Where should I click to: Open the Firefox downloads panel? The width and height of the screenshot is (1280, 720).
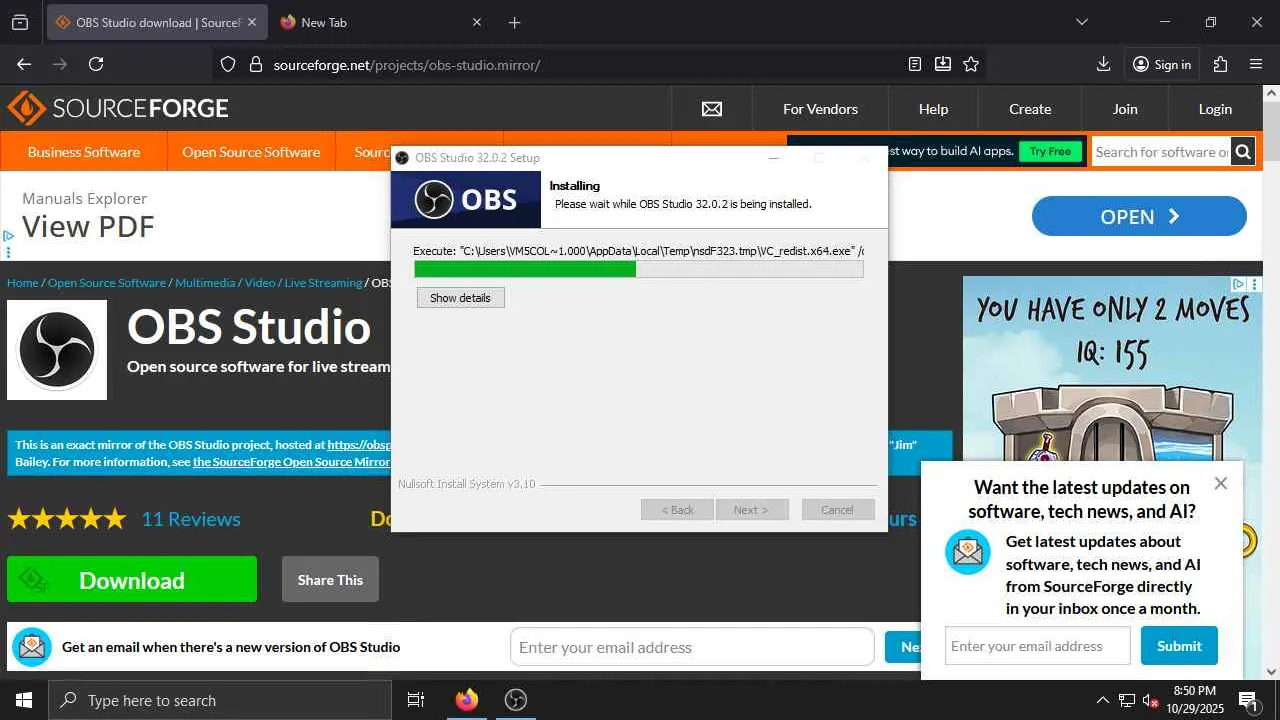1103,64
